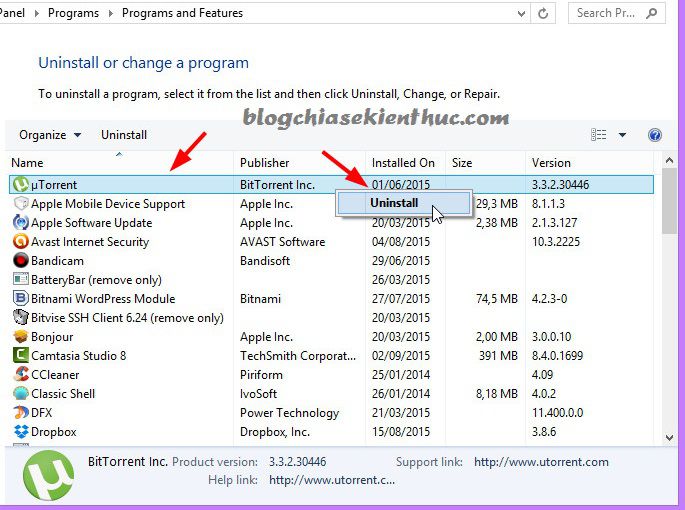Select Avast Internet Security entry
685x510 pixels.
tap(90, 242)
